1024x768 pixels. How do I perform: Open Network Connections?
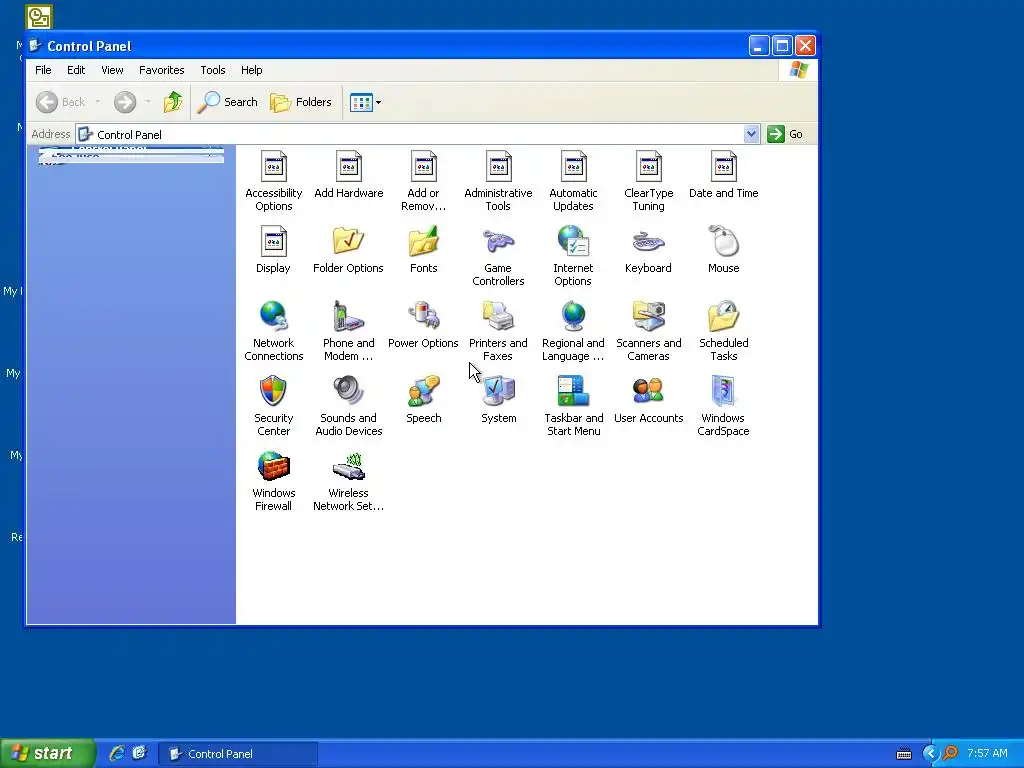274,317
